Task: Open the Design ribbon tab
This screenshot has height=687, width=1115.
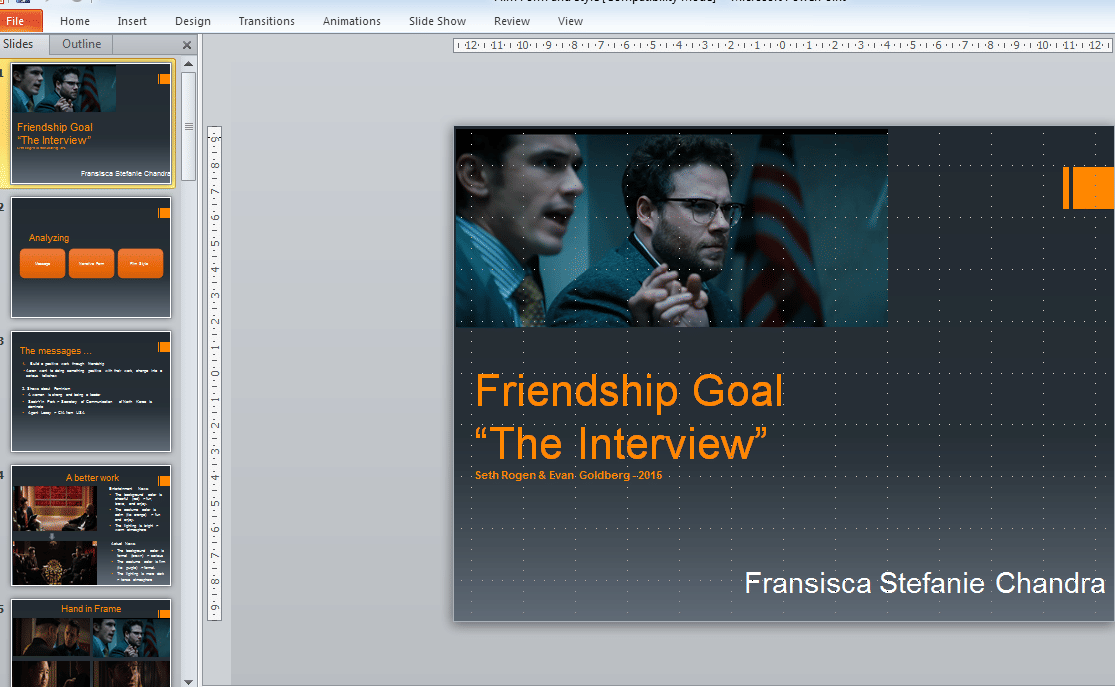Action: click(193, 21)
